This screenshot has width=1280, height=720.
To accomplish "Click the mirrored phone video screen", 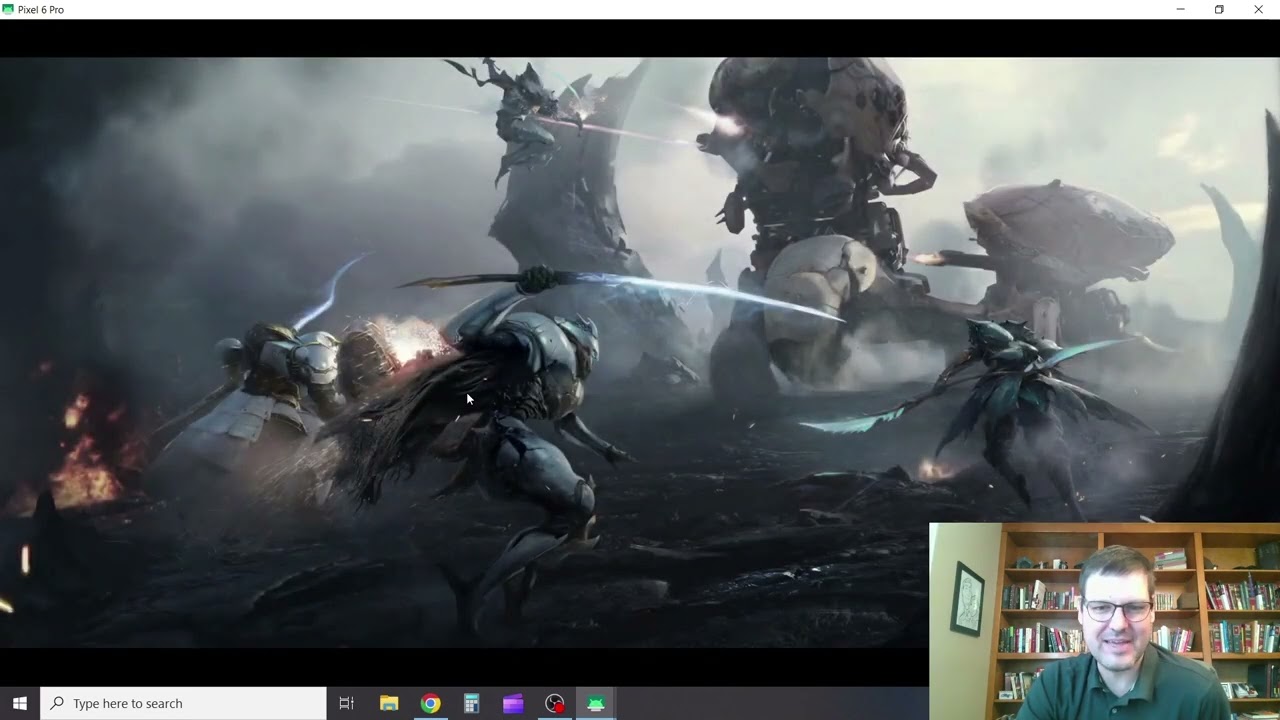I will coord(640,352).
